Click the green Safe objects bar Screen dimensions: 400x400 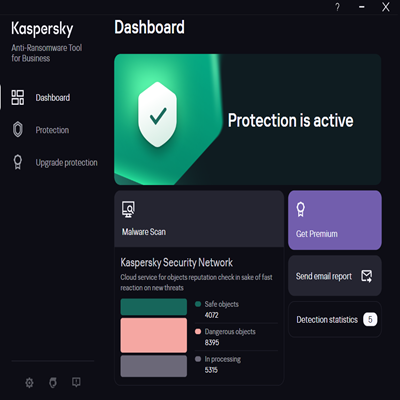(x=154, y=307)
